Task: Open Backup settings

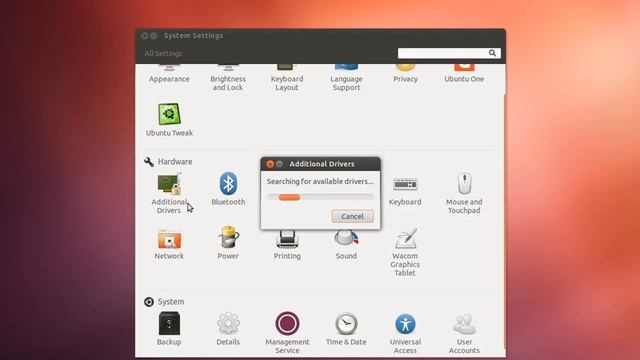Action: click(169, 329)
